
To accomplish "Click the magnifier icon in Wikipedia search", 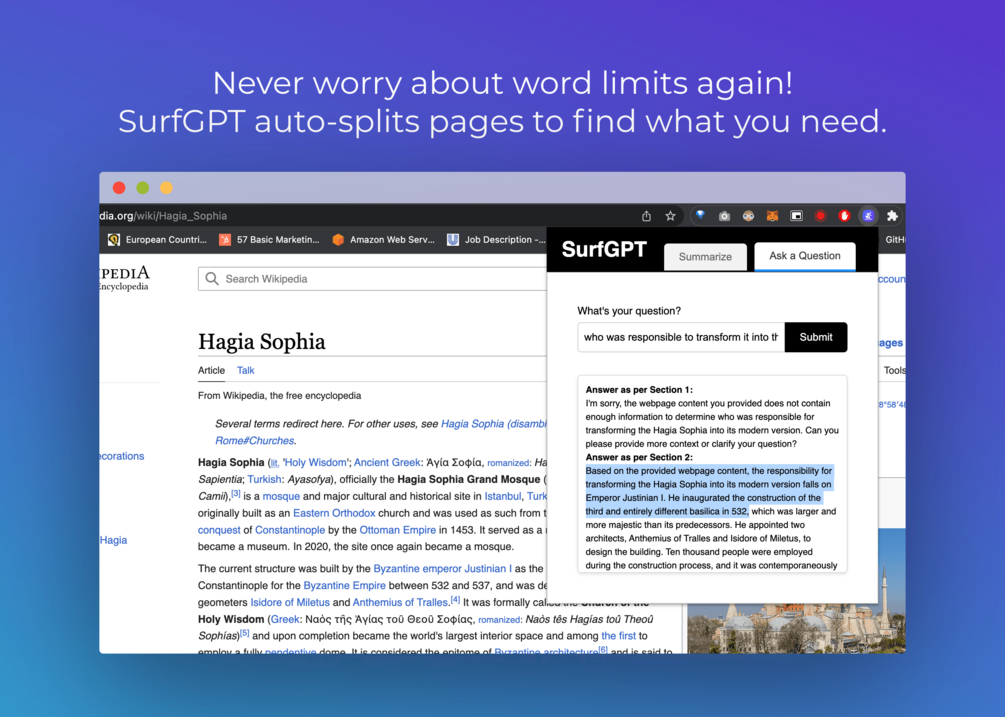I will [x=212, y=279].
